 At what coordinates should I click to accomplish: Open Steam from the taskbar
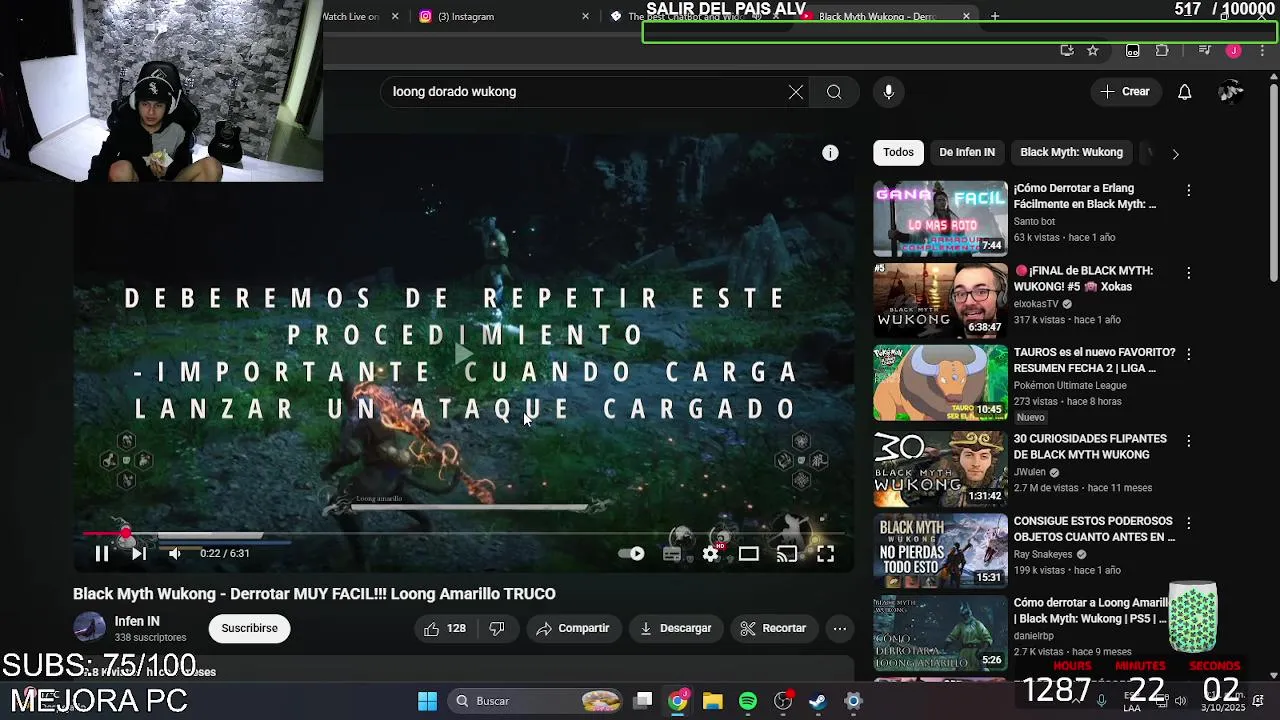point(818,701)
